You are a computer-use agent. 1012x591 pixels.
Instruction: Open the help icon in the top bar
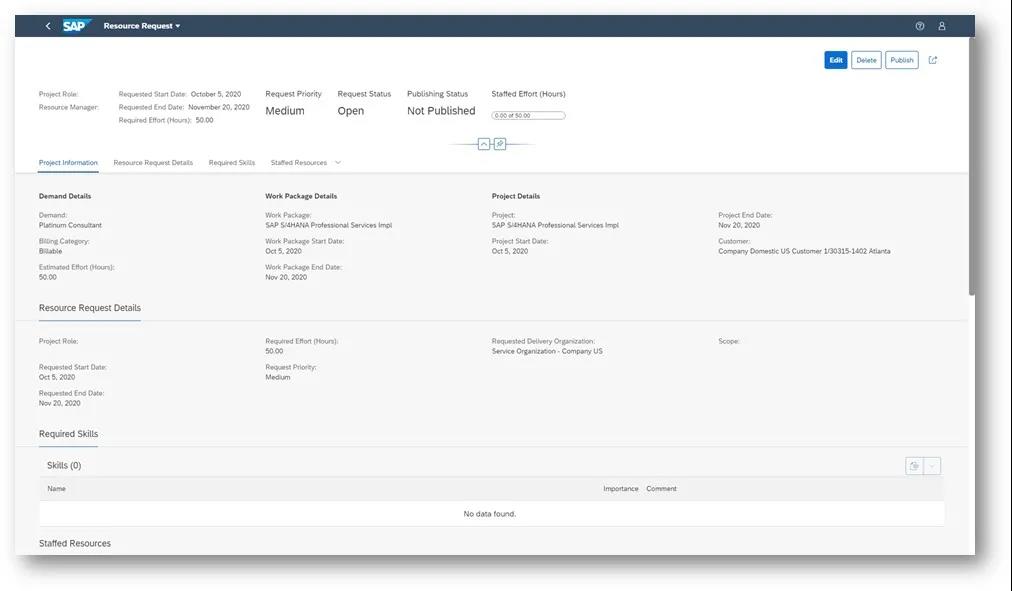pyautogui.click(x=918, y=24)
